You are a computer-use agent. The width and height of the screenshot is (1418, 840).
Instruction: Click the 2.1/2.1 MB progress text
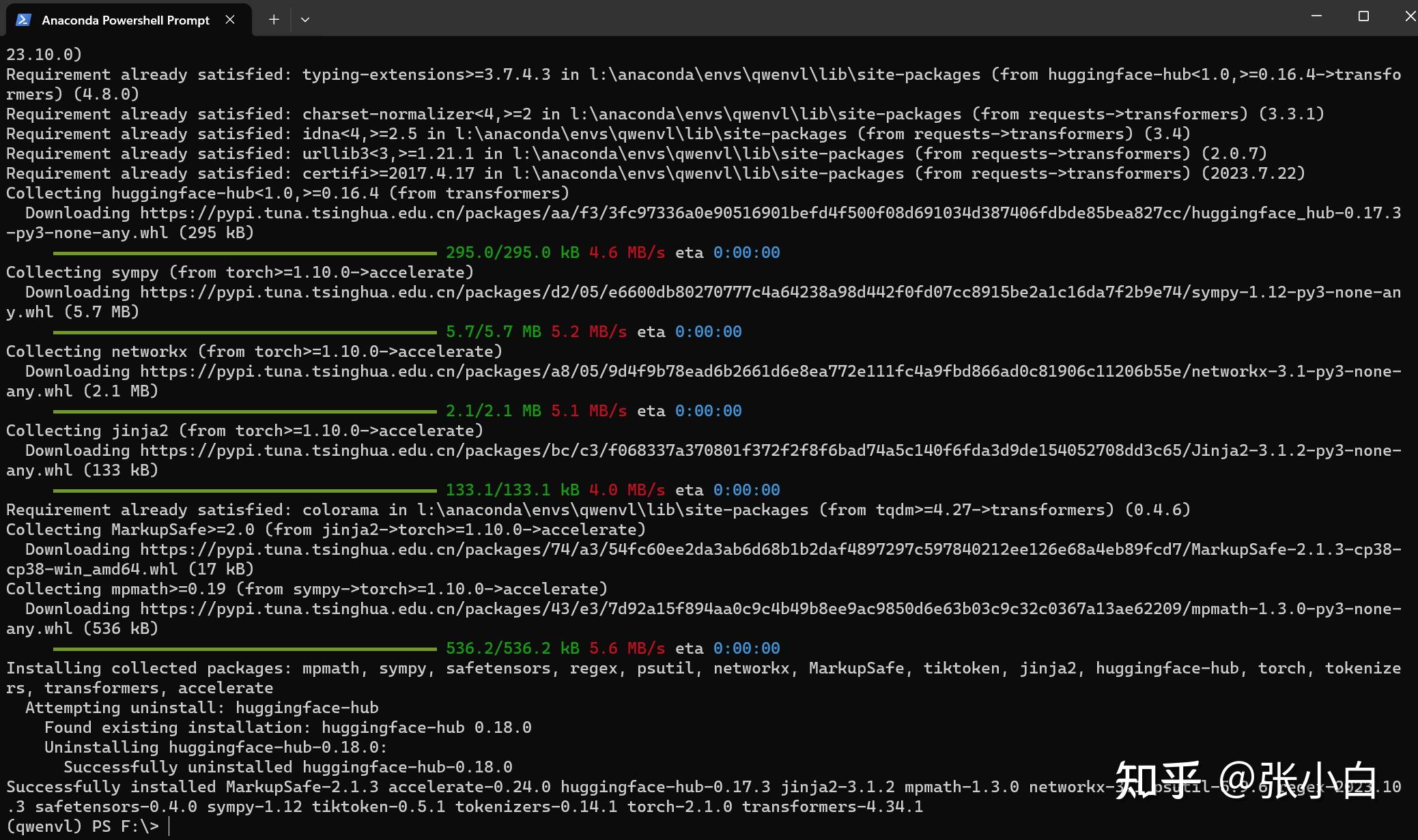coord(493,411)
